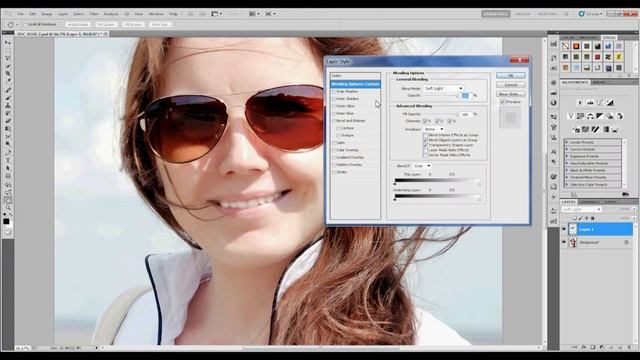
Task: Open the Knockout dropdown
Action: 434,129
